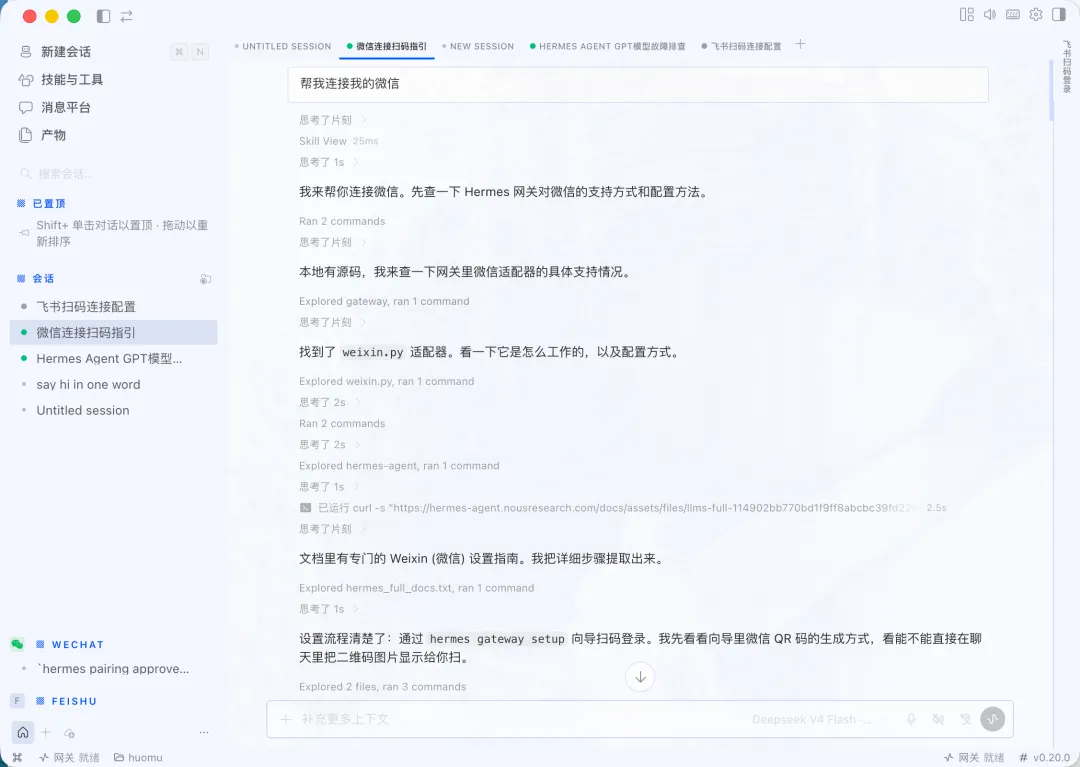Screen dimensions: 1080x767
Task: Open Hermes Agent GPT模型 conversation in sidebar
Action: coord(114,359)
